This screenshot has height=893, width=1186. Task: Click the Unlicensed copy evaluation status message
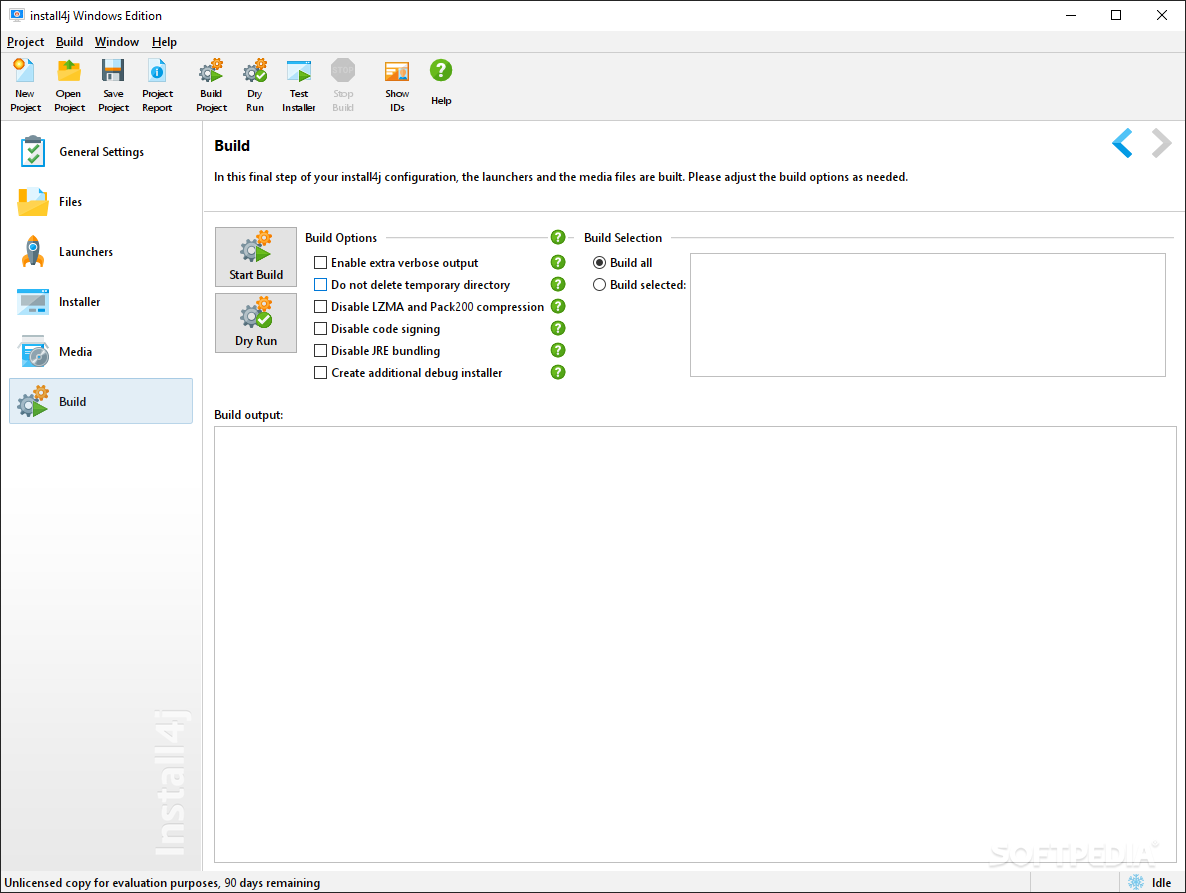[x=162, y=882]
